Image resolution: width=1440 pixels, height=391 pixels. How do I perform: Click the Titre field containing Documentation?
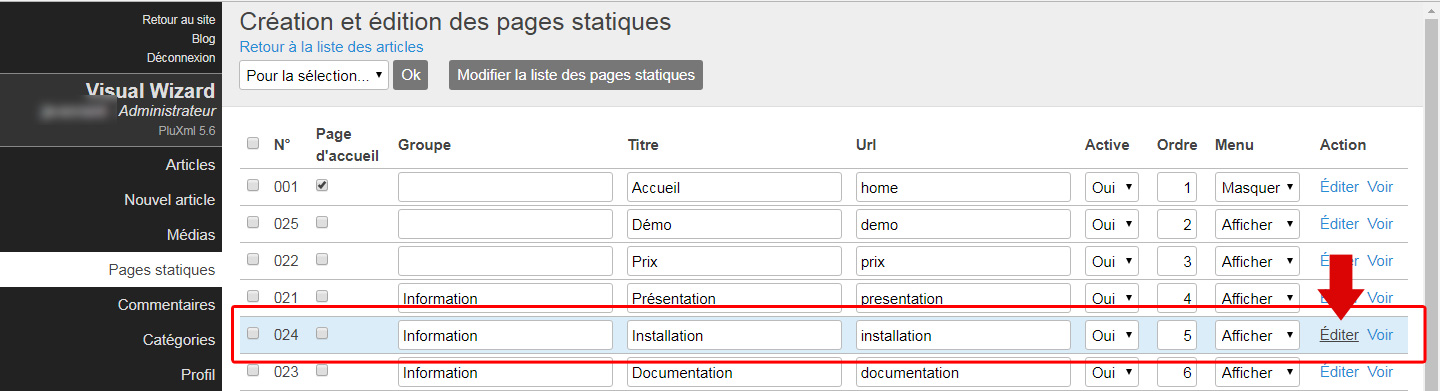735,373
